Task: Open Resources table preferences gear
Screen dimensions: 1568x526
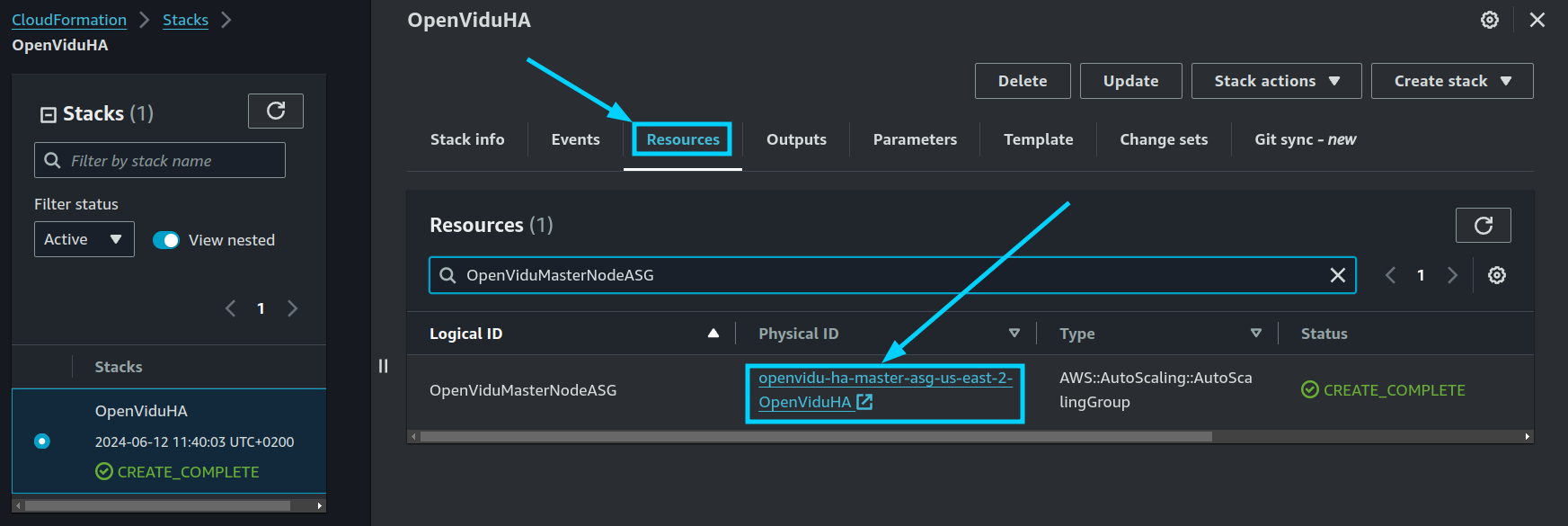Action: pyautogui.click(x=1496, y=275)
